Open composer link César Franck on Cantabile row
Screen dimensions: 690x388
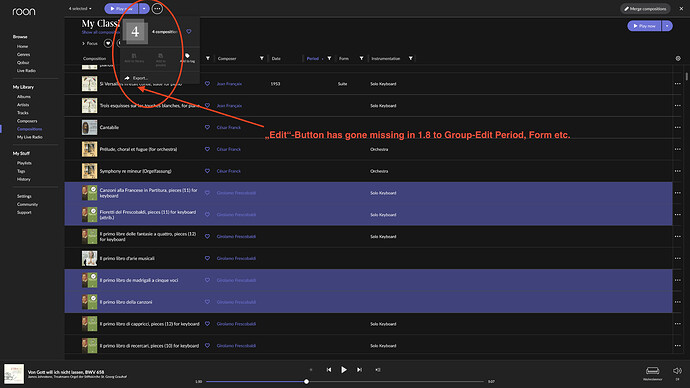(229, 127)
